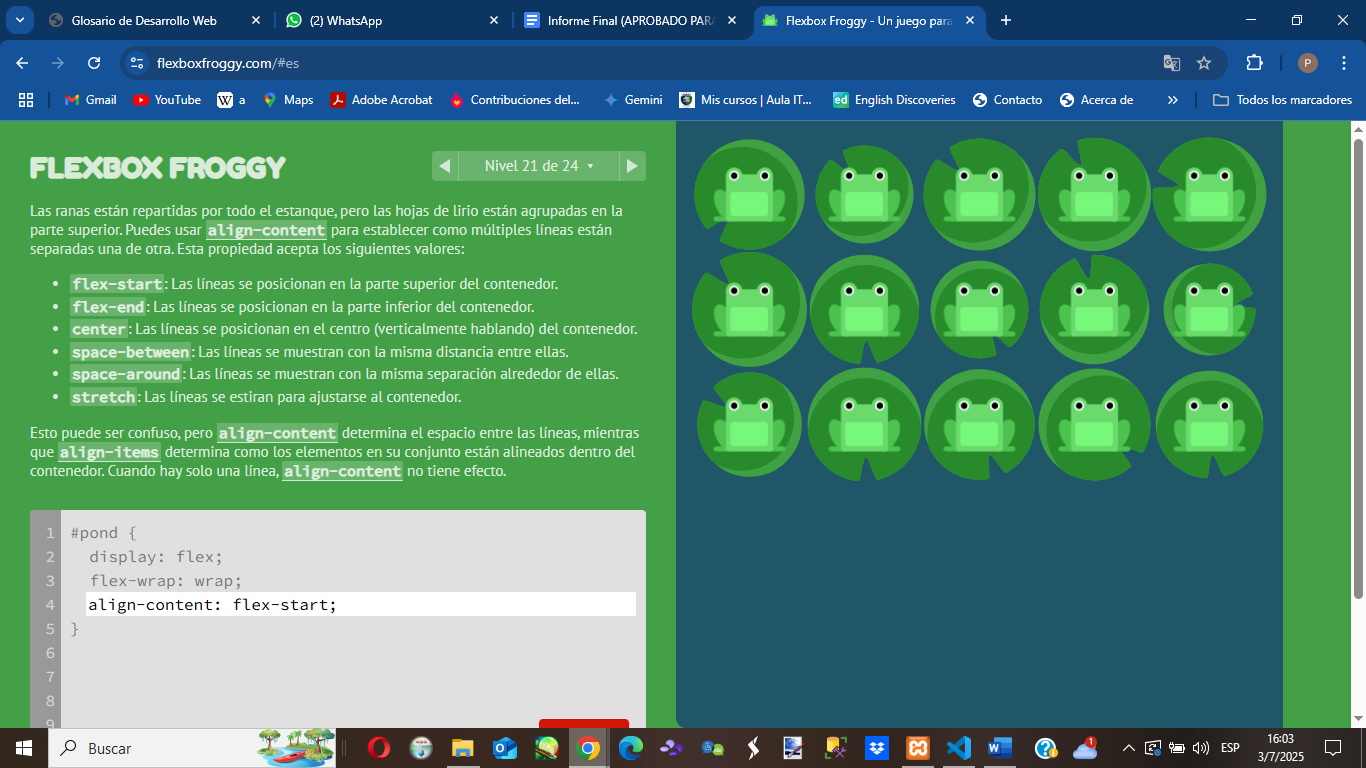The width and height of the screenshot is (1366, 768).
Task: Open the Windows notification center
Action: (1333, 748)
